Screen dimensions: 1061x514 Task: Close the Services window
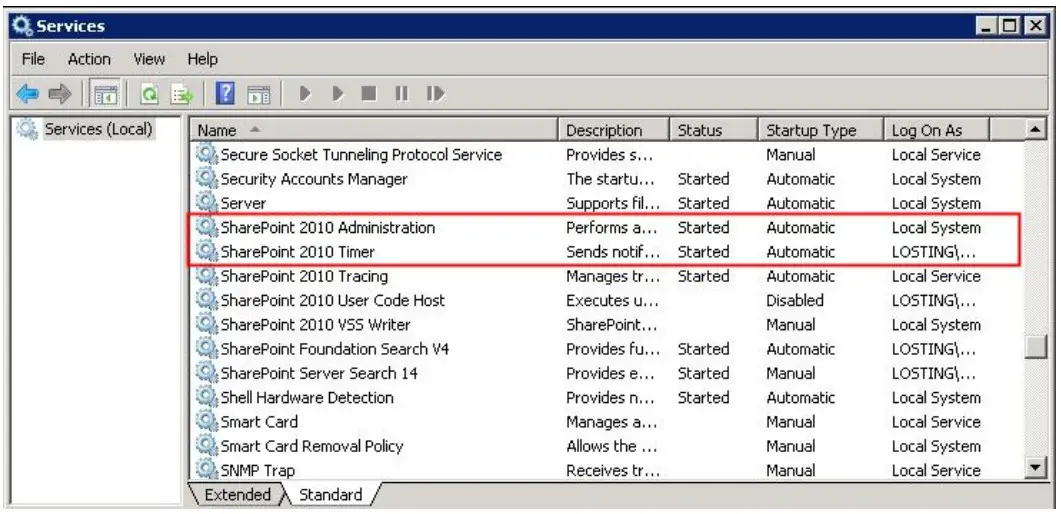tap(1036, 26)
